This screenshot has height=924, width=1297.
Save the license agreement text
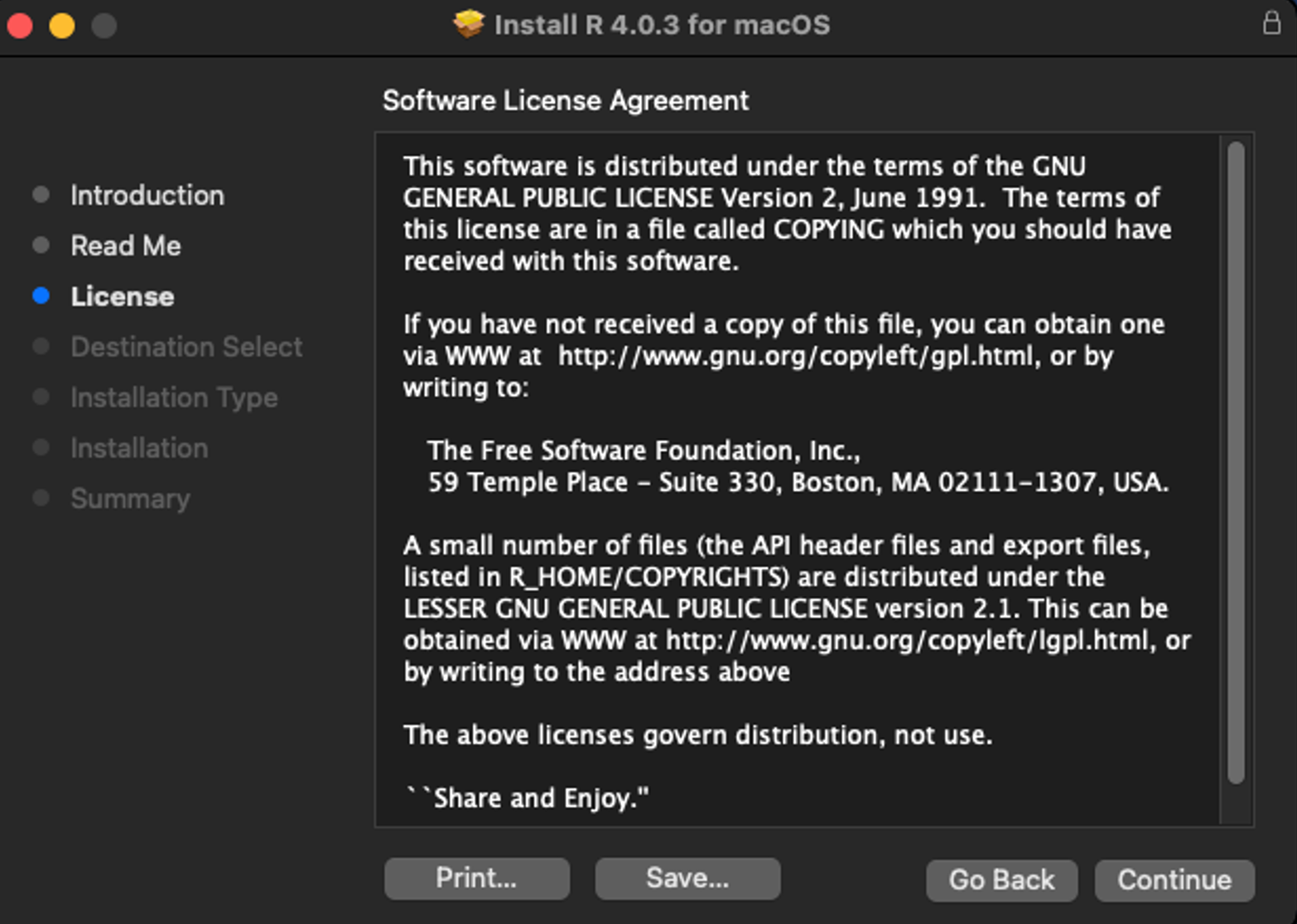[687, 878]
